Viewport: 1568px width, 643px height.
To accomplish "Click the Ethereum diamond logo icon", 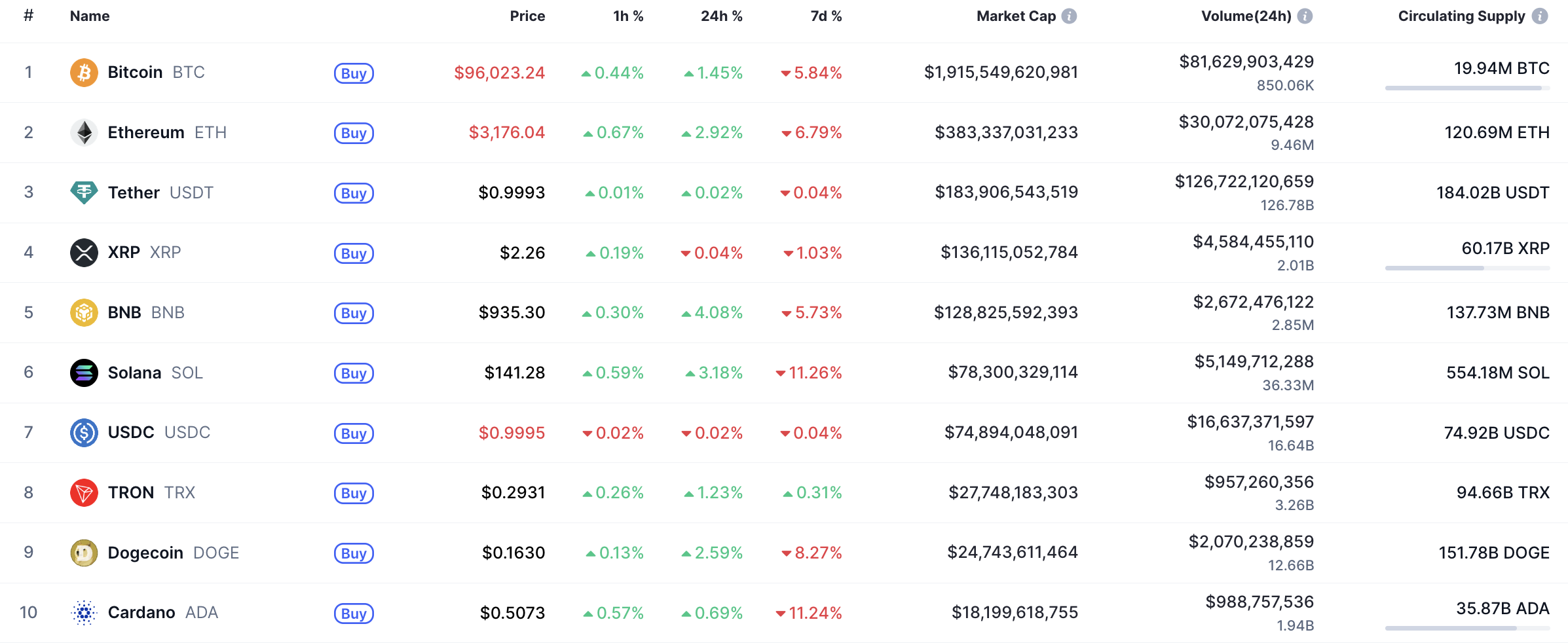I will click(84, 132).
